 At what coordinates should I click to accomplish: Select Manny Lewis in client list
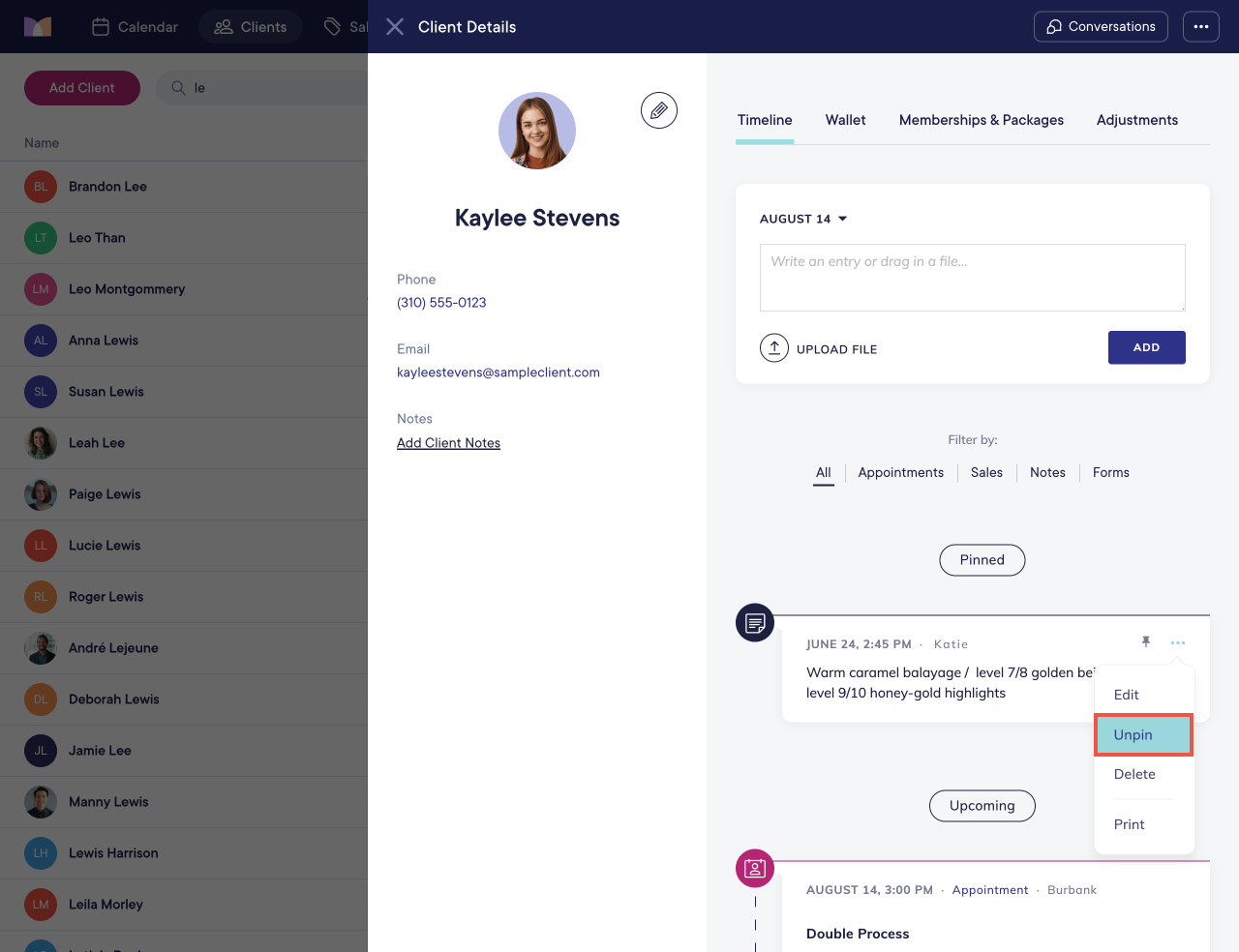point(184,802)
